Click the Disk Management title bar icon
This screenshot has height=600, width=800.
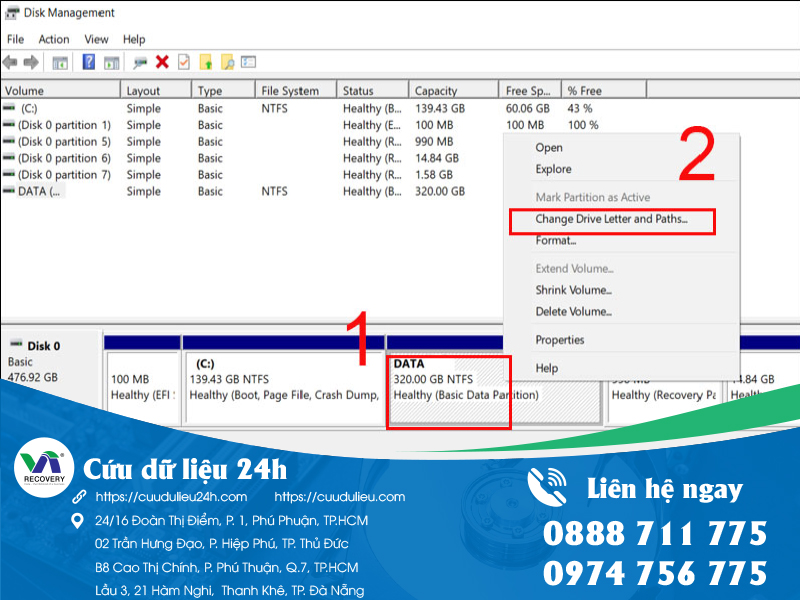(12, 12)
